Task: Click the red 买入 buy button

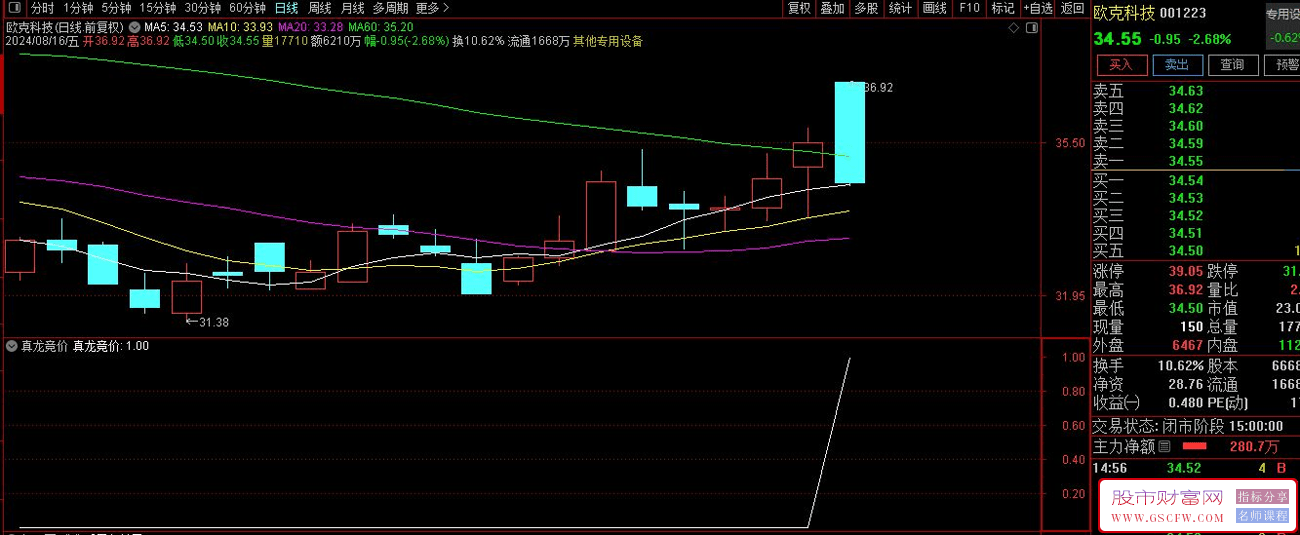Action: pos(1122,65)
